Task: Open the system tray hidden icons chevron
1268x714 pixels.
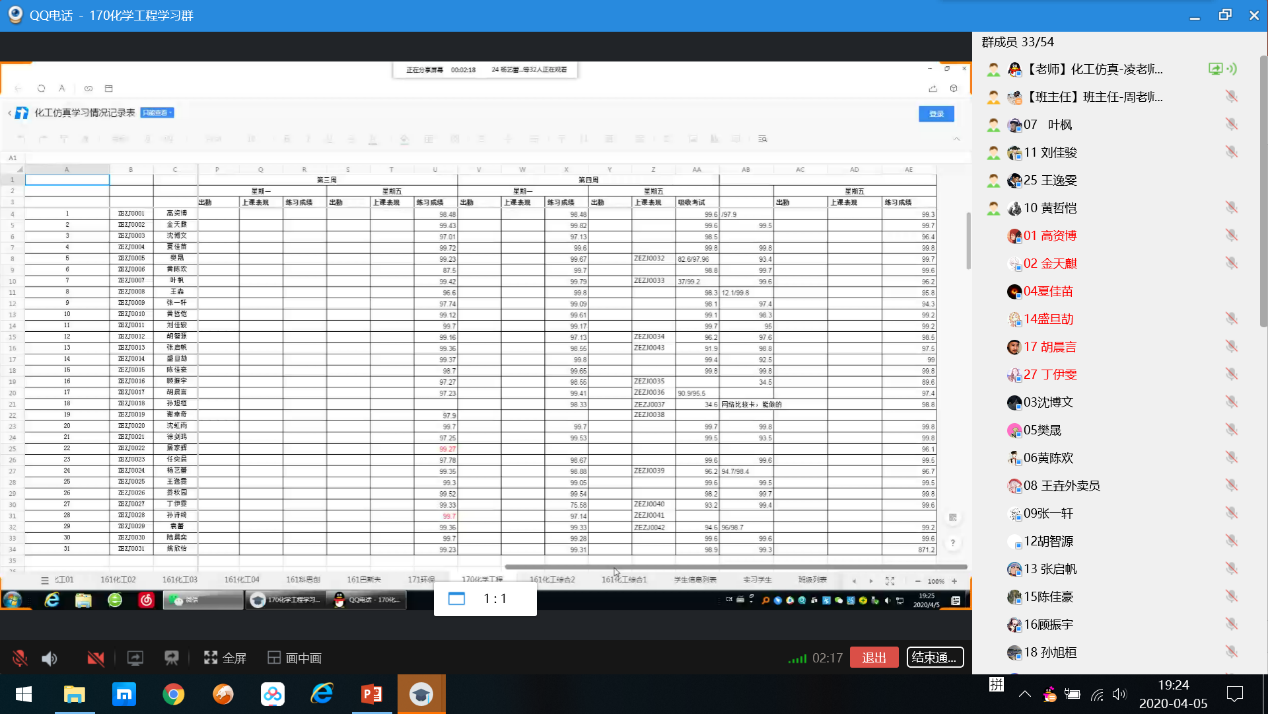Action: (1024, 693)
